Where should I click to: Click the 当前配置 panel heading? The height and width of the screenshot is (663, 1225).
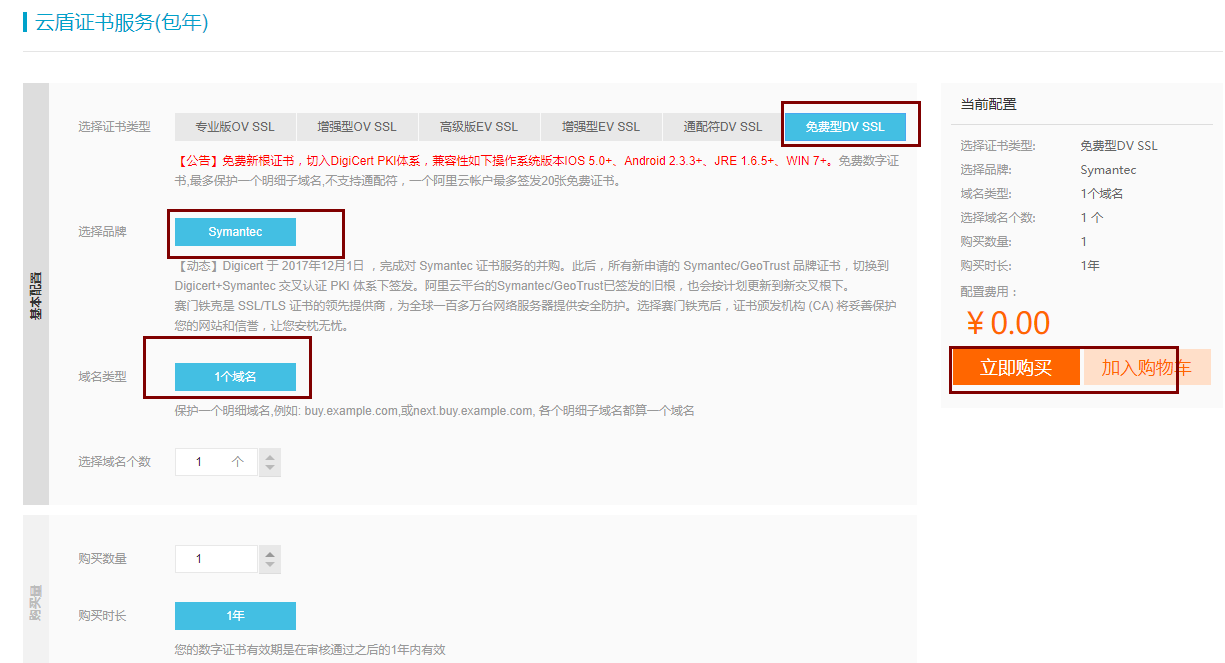pyautogui.click(x=988, y=104)
